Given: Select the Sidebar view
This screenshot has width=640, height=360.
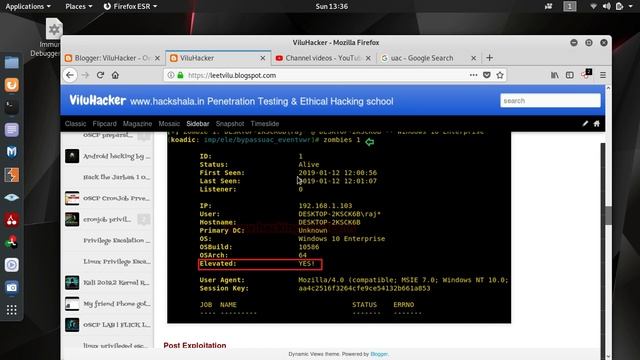Looking at the screenshot, I should pyautogui.click(x=198, y=124).
